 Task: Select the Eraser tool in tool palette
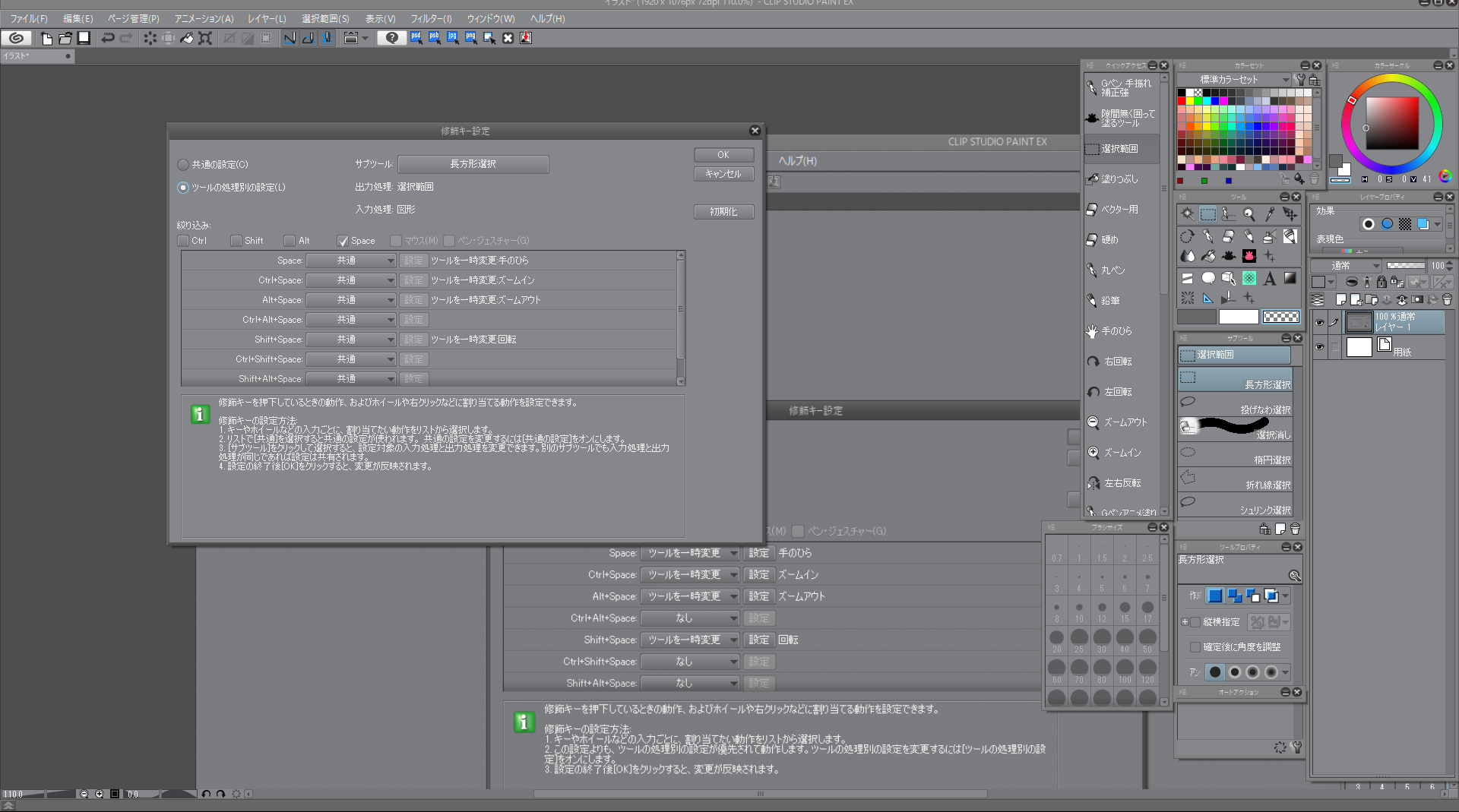click(x=1228, y=237)
